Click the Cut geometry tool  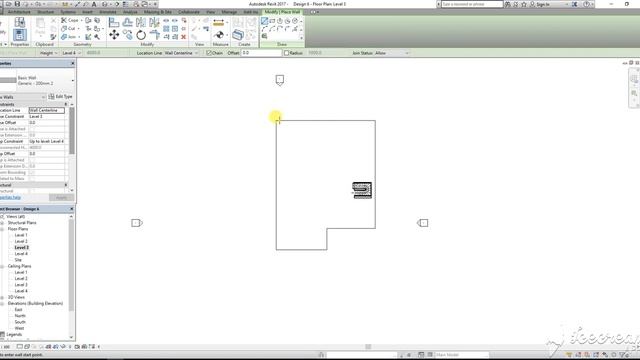point(69,29)
